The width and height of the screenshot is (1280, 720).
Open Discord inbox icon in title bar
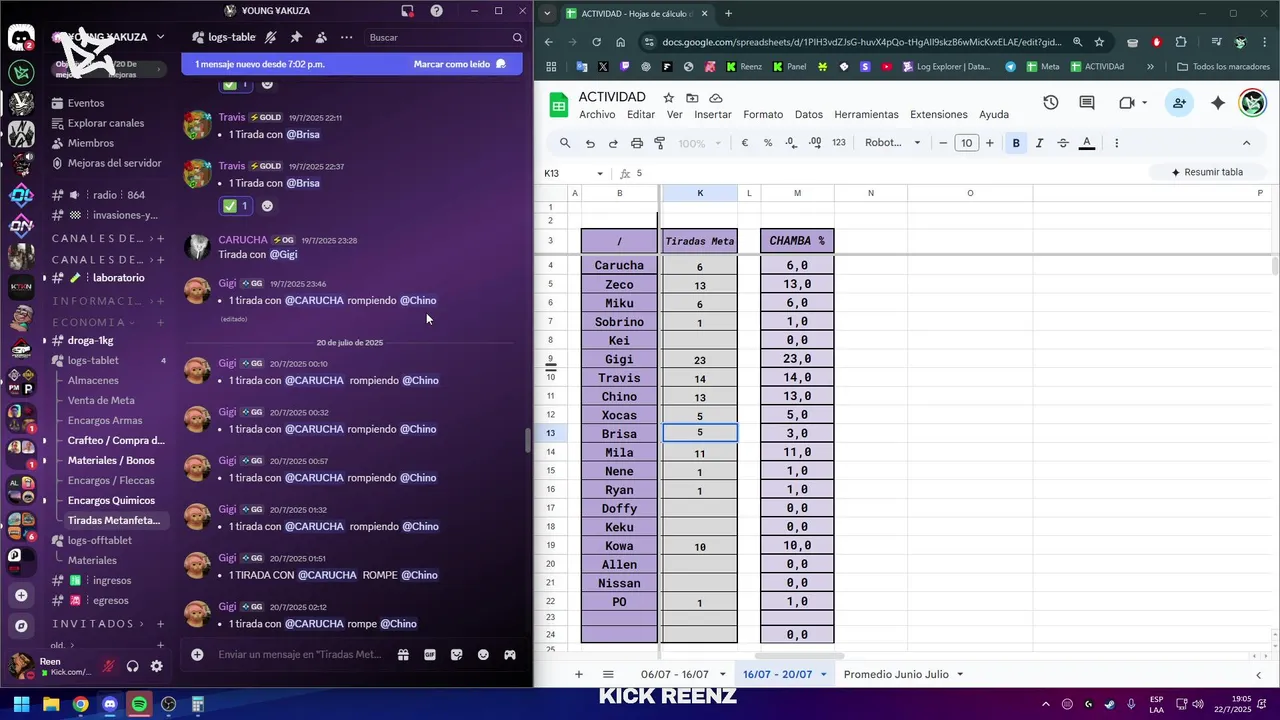408,11
